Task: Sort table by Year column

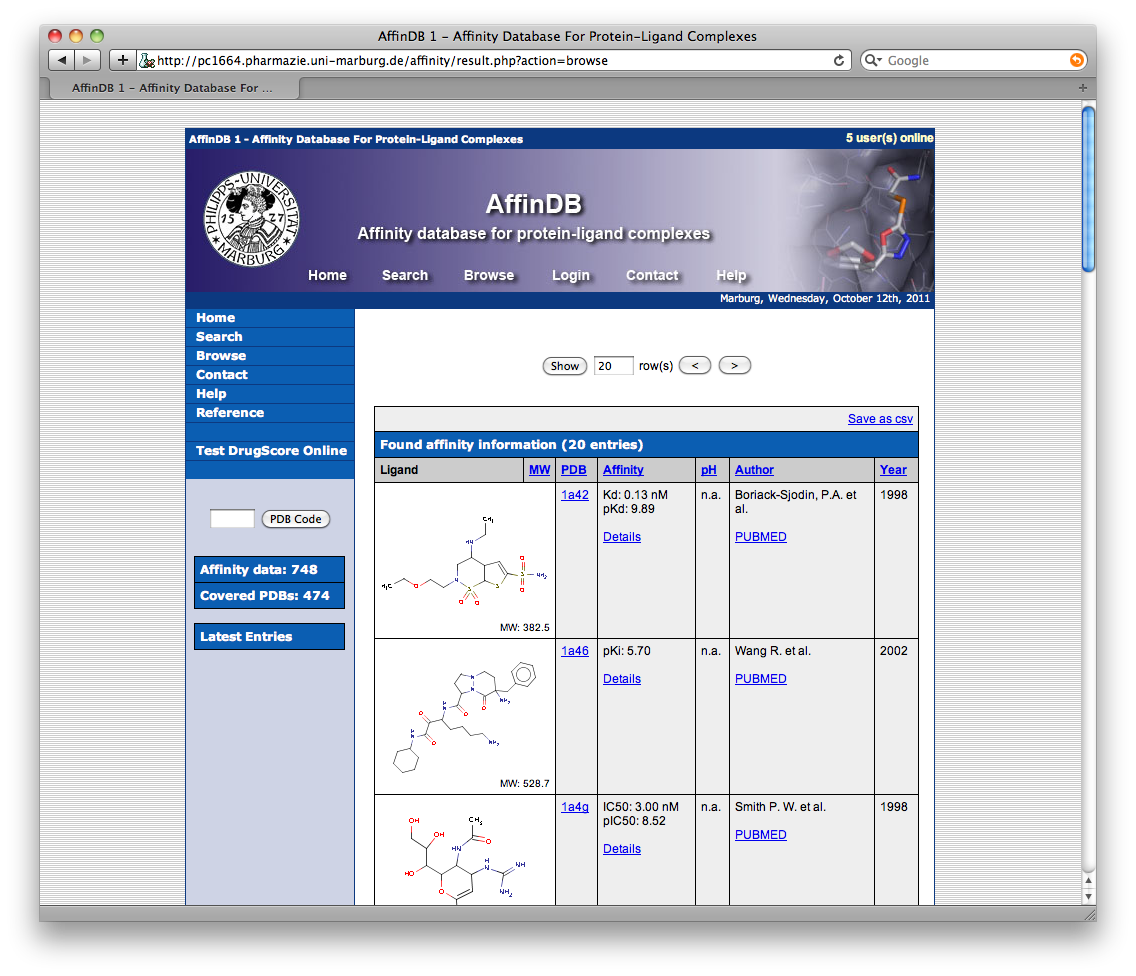Action: click(893, 470)
